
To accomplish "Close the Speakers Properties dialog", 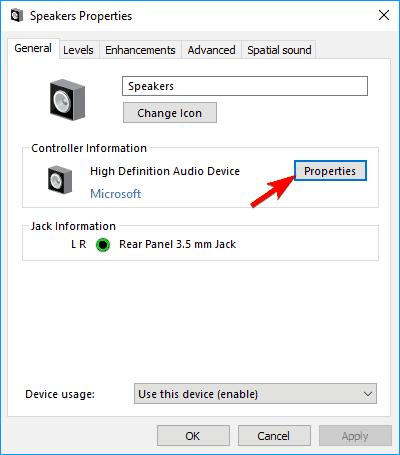I will 384,15.
